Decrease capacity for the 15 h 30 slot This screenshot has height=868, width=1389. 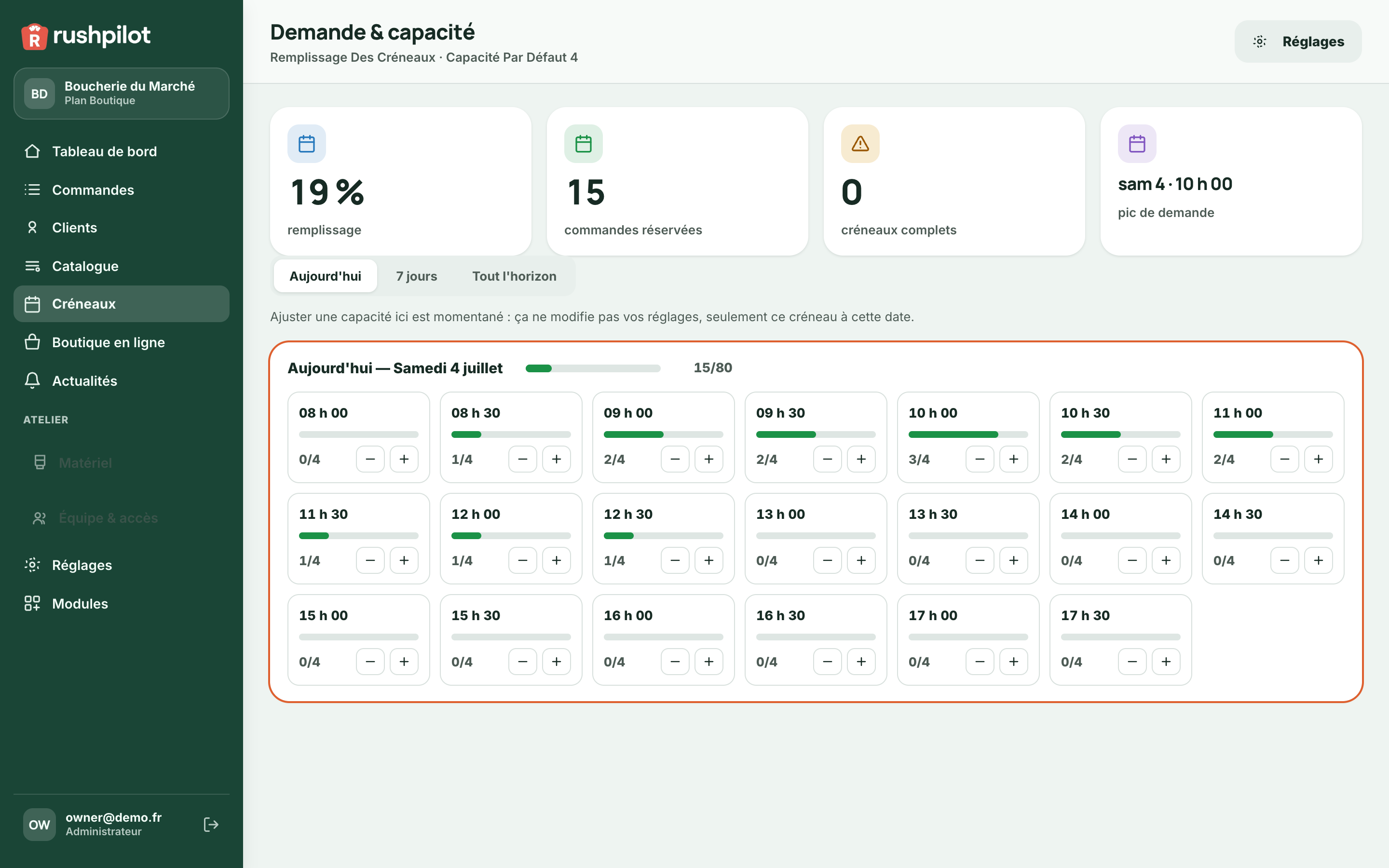point(522,662)
